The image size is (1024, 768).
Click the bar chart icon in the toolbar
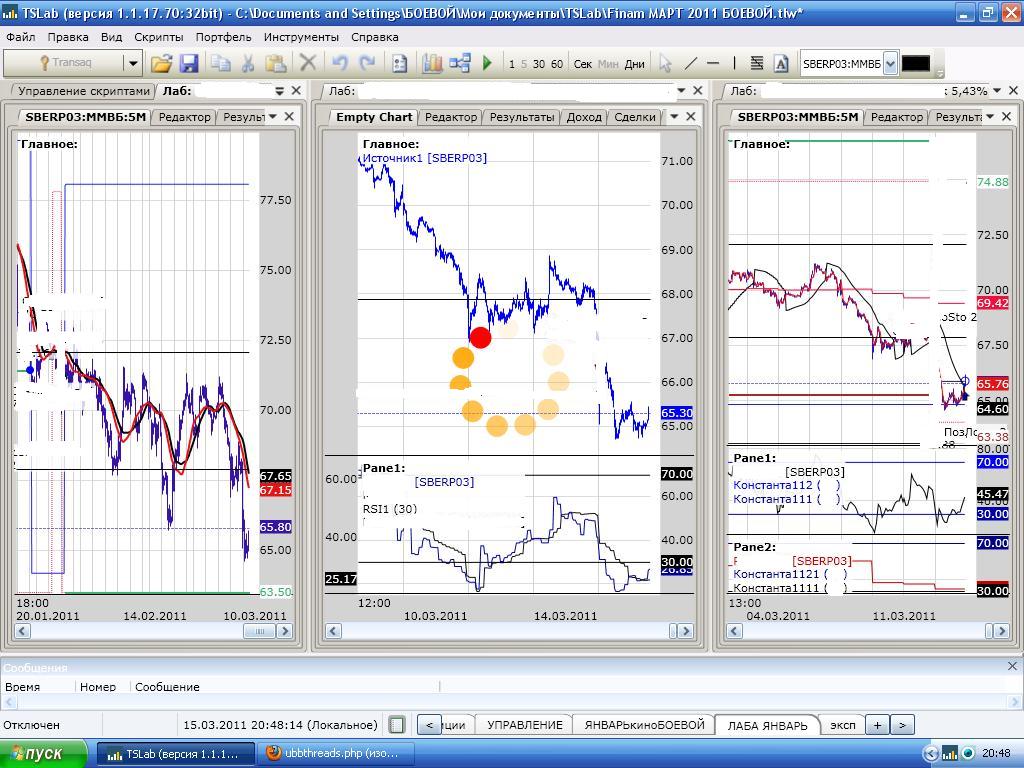coord(432,63)
